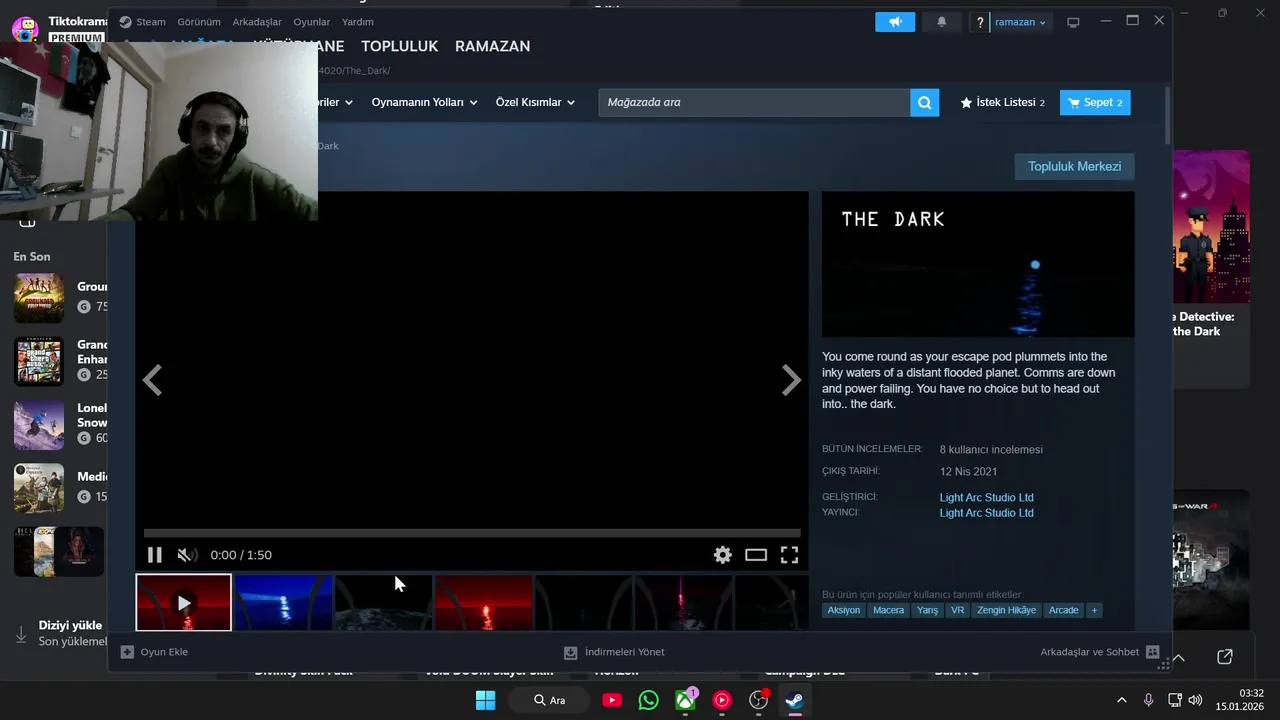Open video settings gear icon
Viewport: 1280px width, 720px height.
coord(723,555)
